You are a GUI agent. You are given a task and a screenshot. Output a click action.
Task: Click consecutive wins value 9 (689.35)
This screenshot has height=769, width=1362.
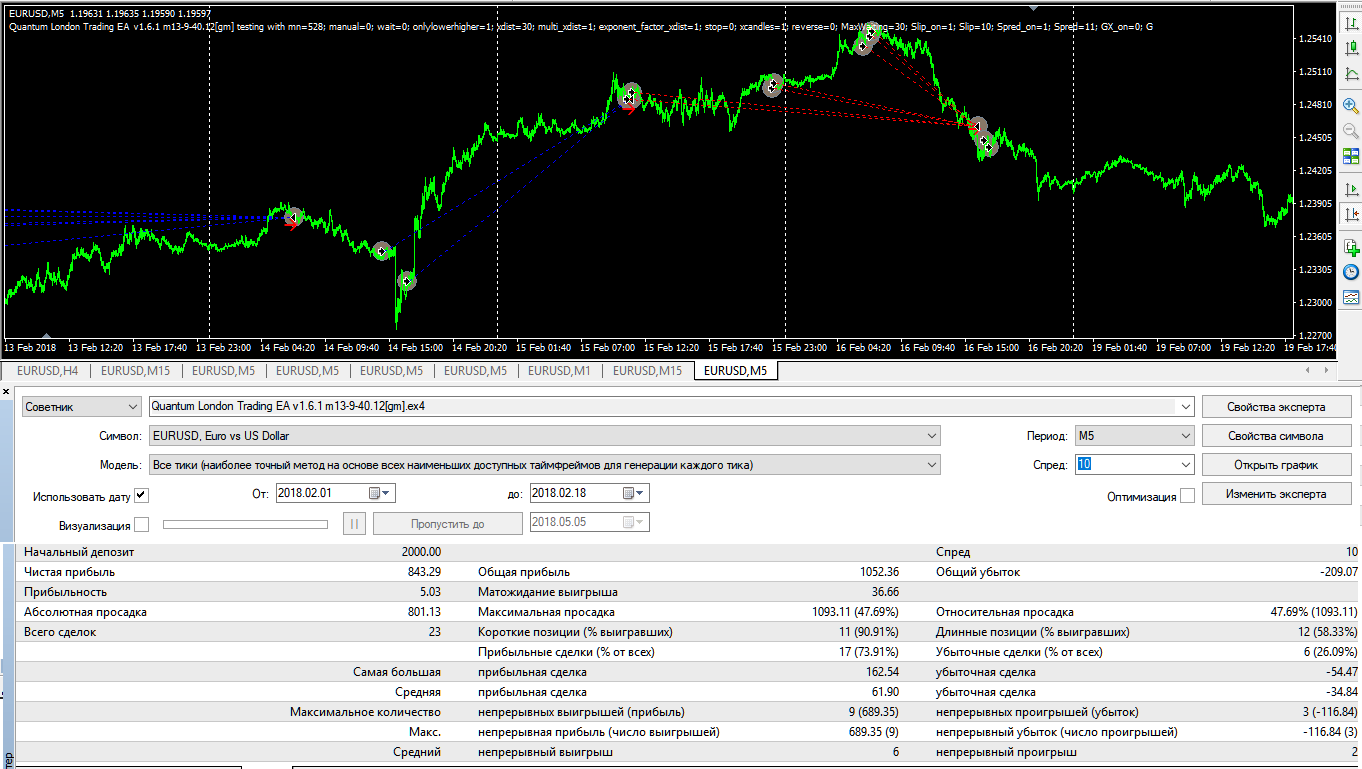[870, 712]
